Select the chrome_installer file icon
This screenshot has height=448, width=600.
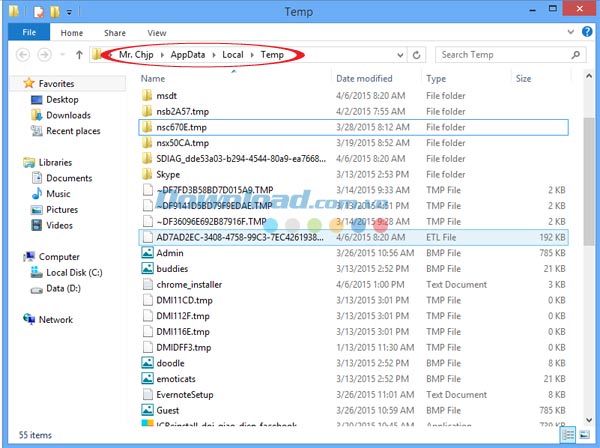(x=147, y=284)
